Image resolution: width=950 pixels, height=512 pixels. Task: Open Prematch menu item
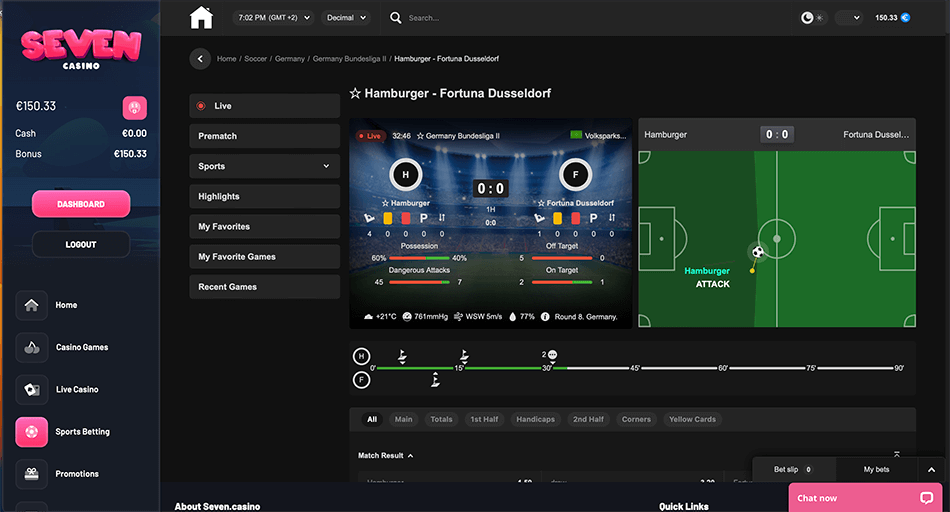264,136
